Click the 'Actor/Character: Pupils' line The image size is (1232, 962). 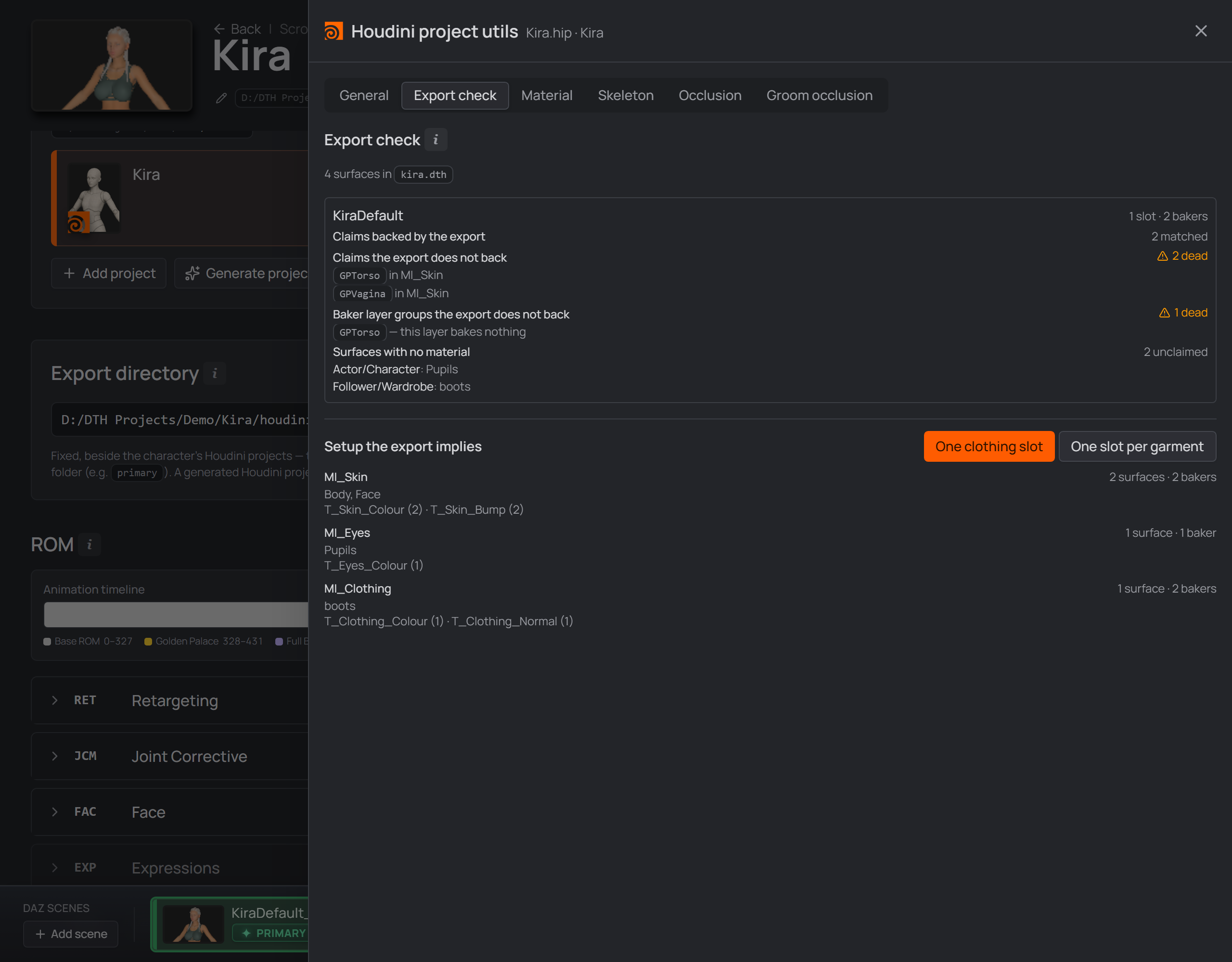click(395, 369)
